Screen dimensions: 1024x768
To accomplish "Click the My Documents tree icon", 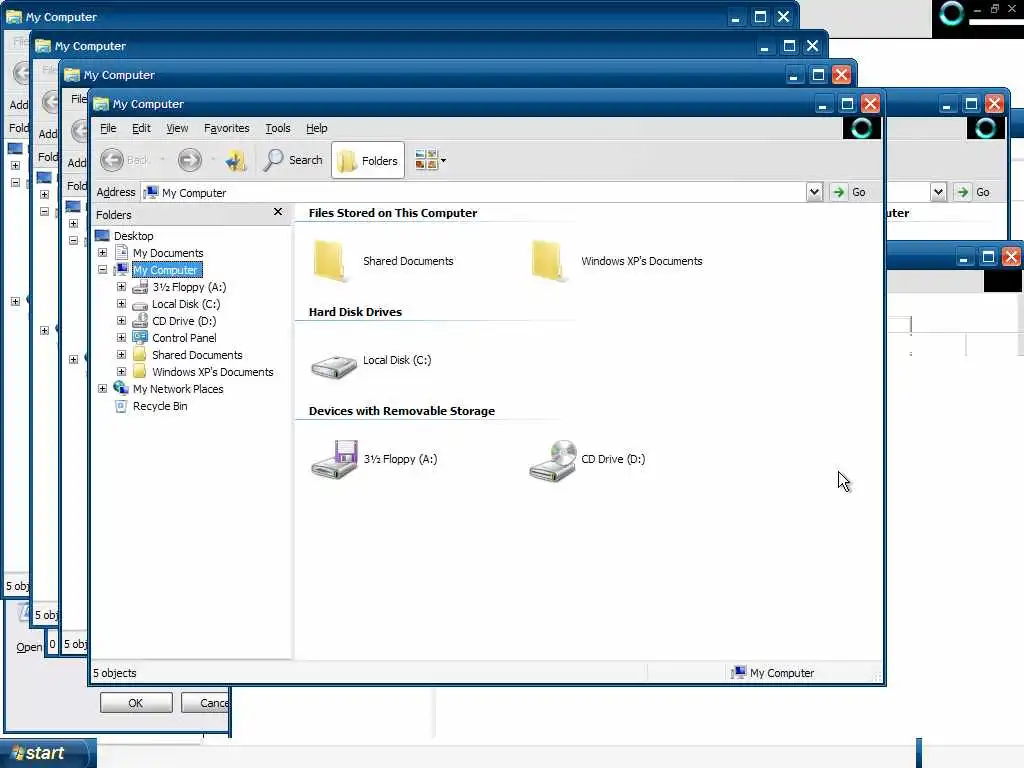I will pos(121,252).
